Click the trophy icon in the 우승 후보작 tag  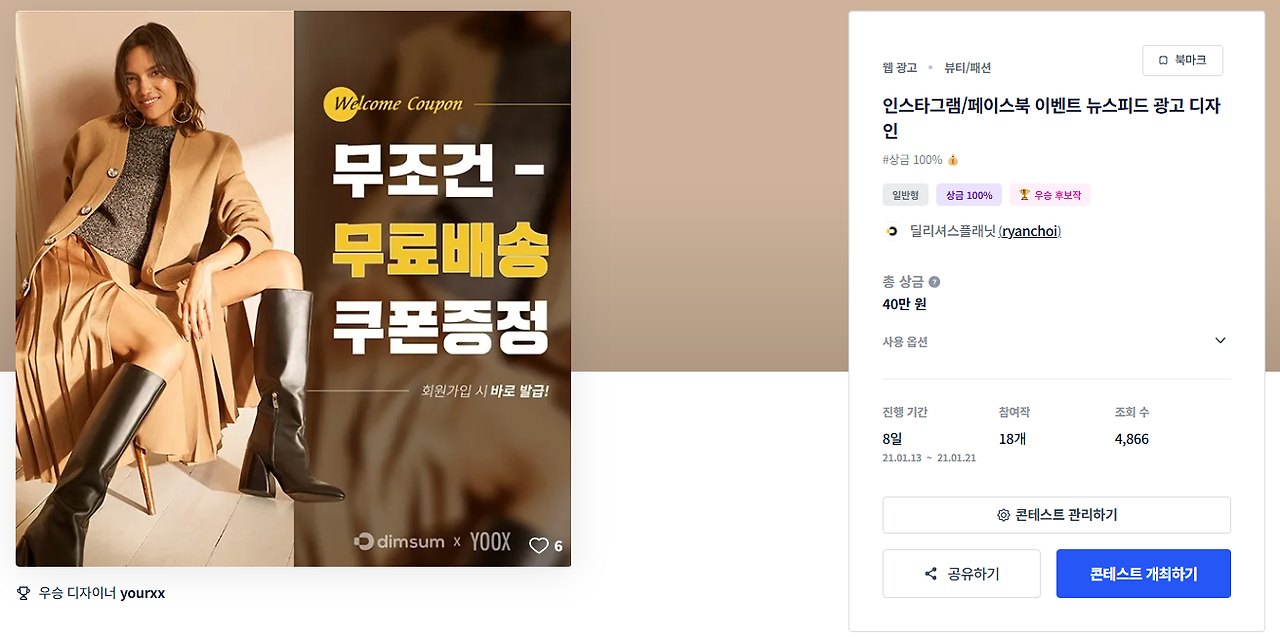click(1024, 195)
